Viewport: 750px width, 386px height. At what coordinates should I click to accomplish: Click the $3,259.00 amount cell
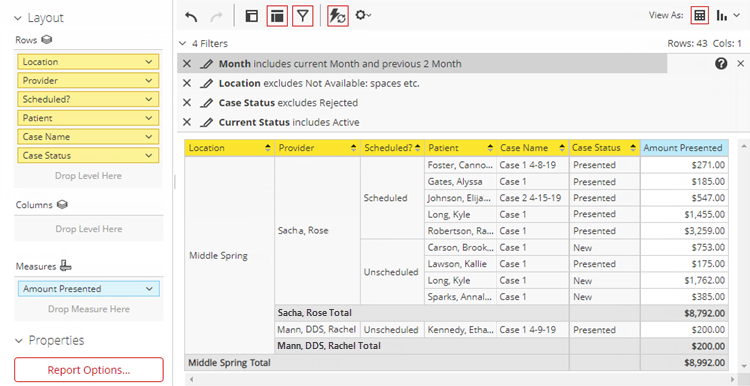pos(684,231)
